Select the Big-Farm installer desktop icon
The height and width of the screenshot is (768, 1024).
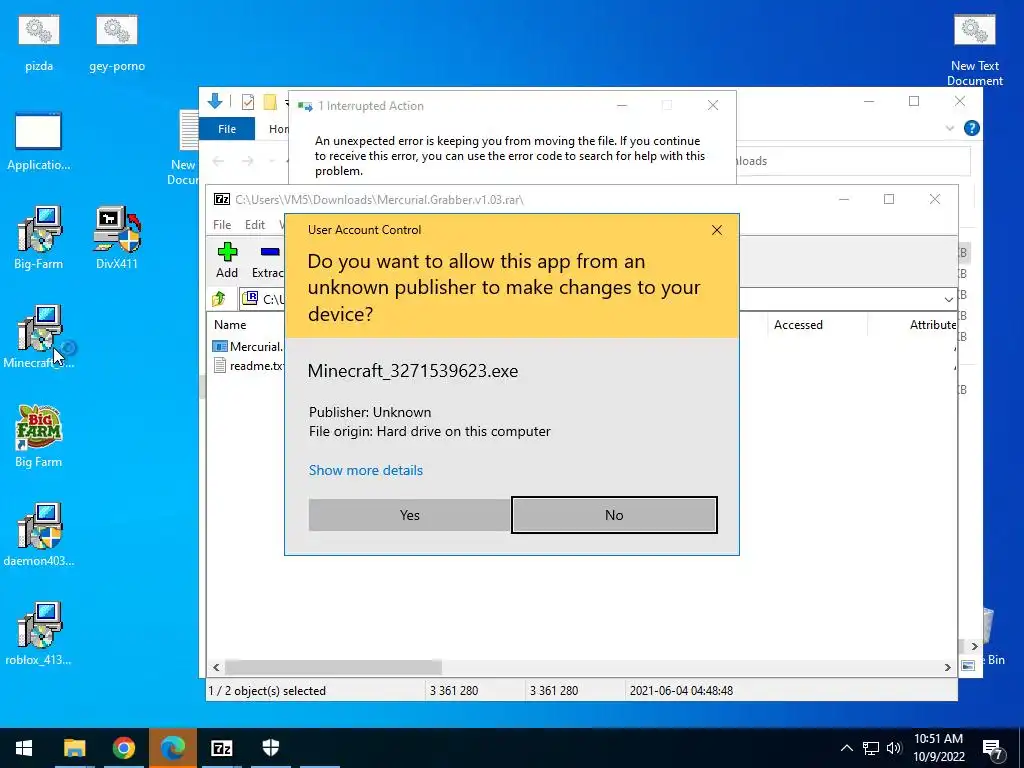[x=39, y=237]
